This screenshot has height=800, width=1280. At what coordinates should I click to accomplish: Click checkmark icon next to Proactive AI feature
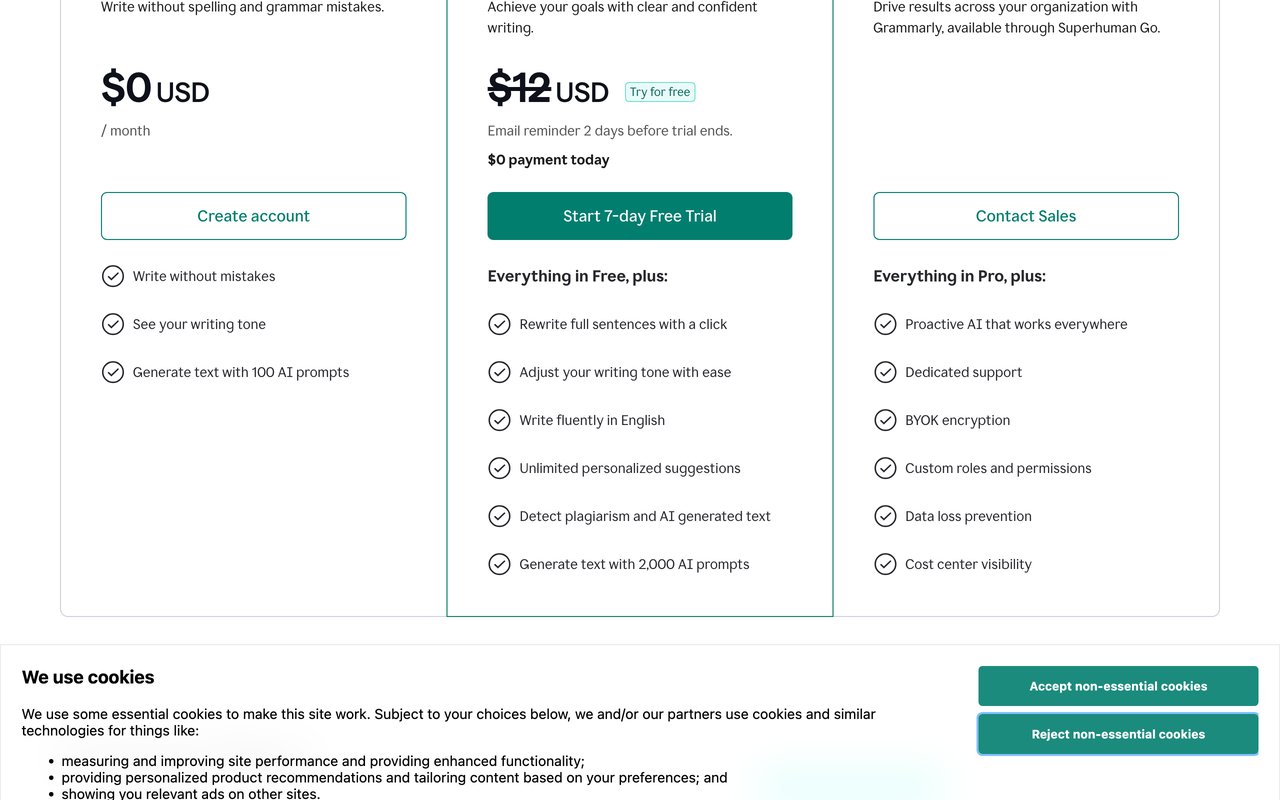[885, 324]
